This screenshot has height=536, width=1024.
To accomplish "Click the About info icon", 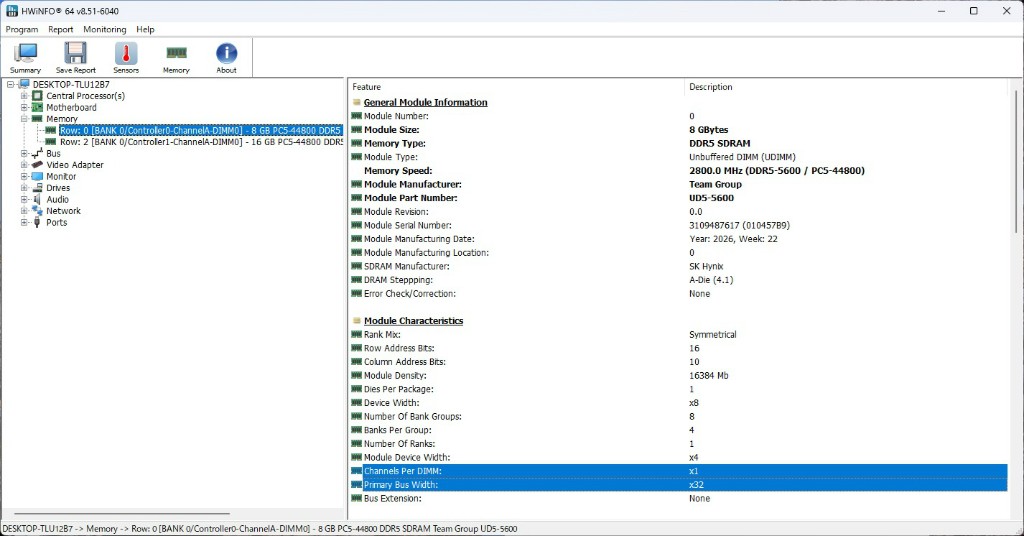I will 227,57.
